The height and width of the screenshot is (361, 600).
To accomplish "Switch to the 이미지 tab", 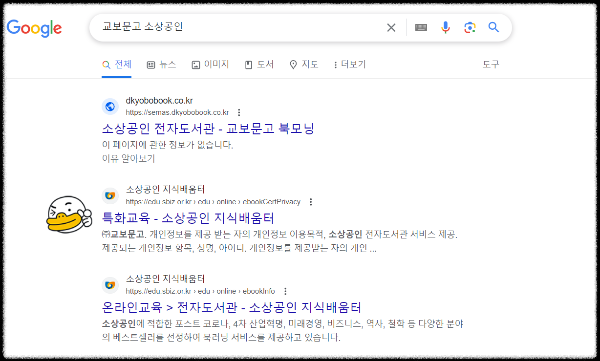I will pos(210,64).
